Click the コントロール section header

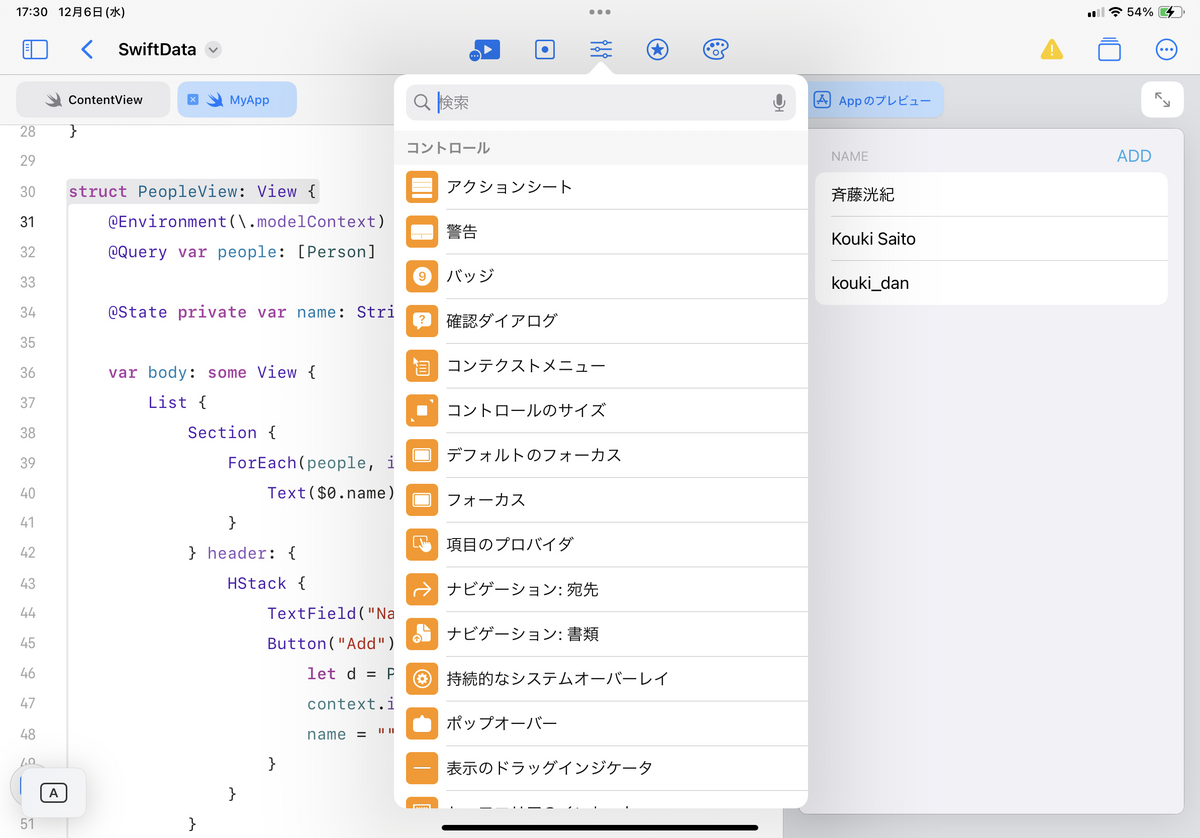448,148
